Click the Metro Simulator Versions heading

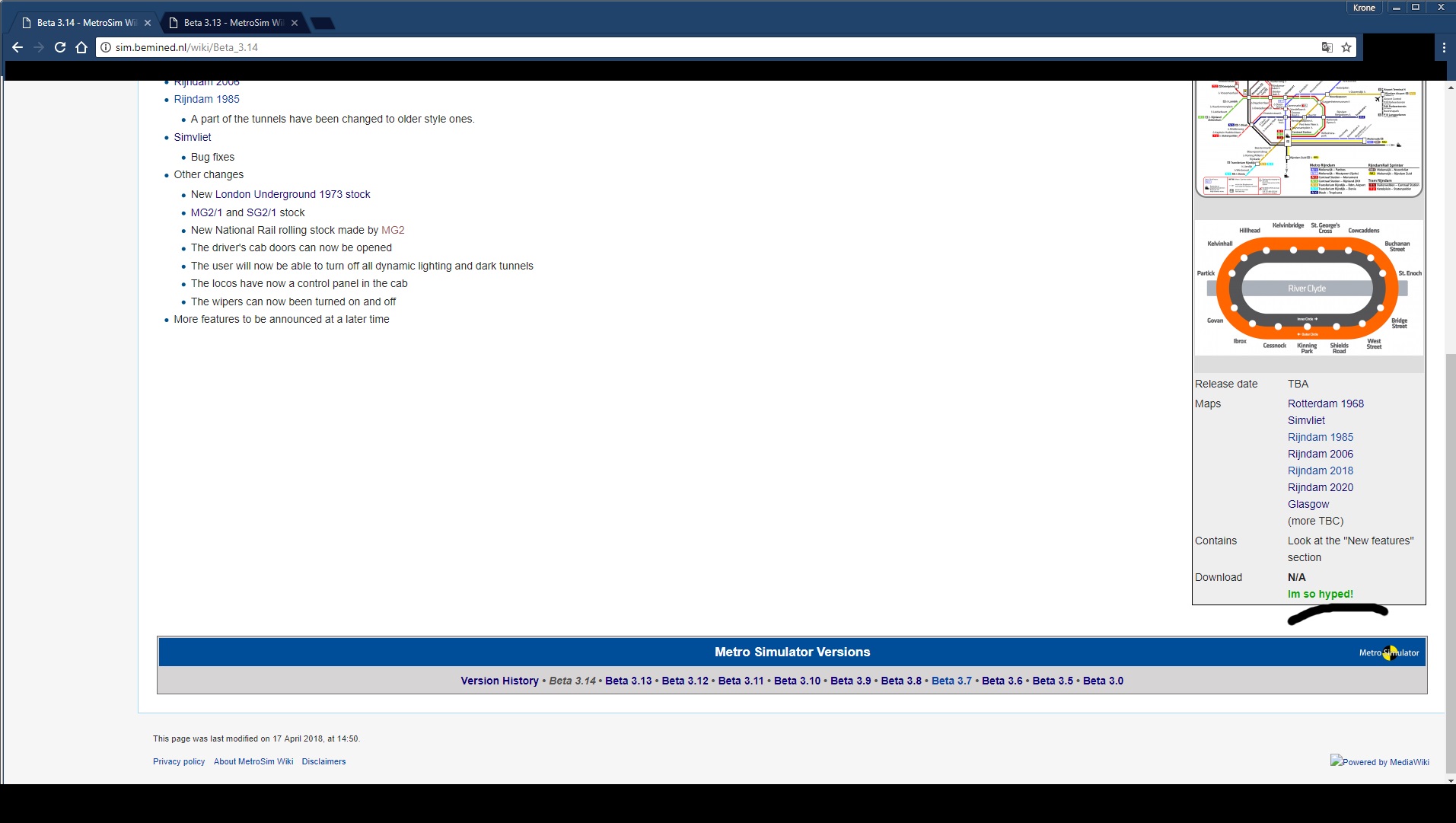point(792,652)
